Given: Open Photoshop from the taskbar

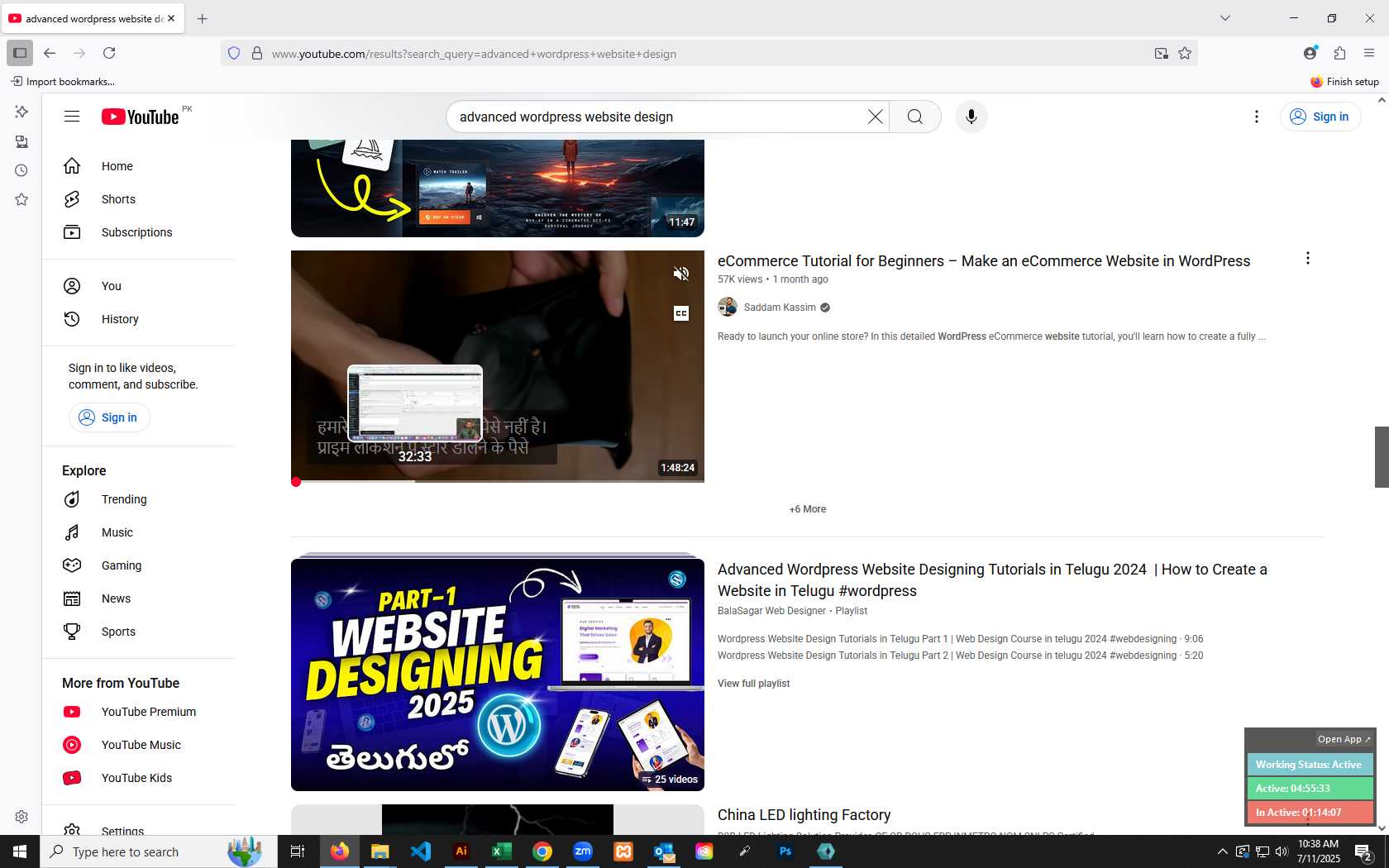Looking at the screenshot, I should pos(785,851).
